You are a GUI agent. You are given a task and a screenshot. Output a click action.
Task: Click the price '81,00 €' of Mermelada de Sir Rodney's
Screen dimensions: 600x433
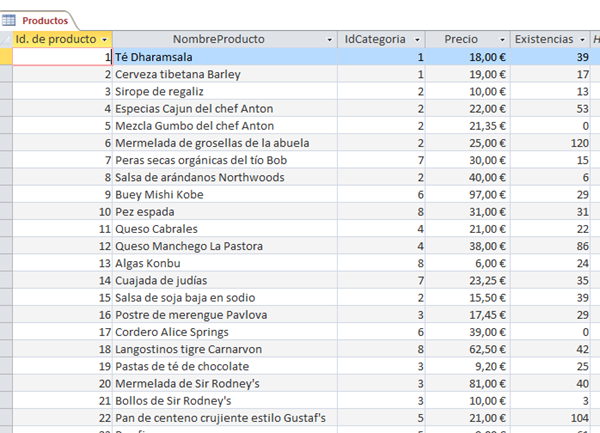point(468,384)
